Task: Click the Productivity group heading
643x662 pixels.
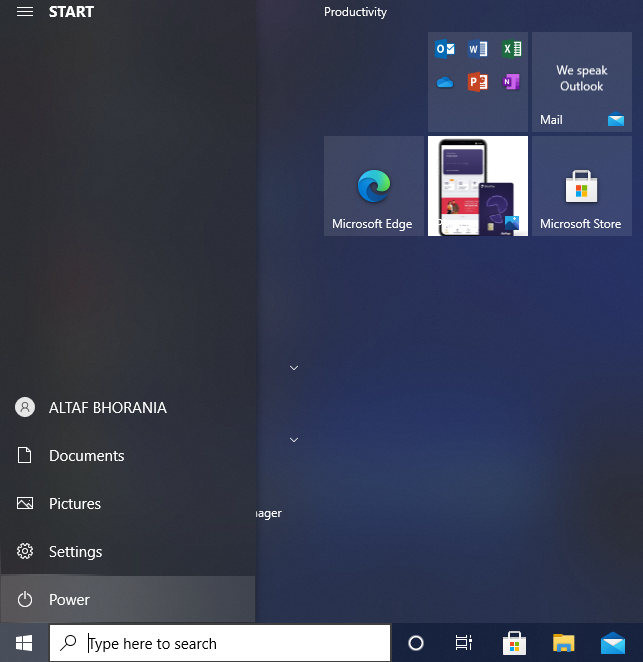Action: click(x=355, y=12)
